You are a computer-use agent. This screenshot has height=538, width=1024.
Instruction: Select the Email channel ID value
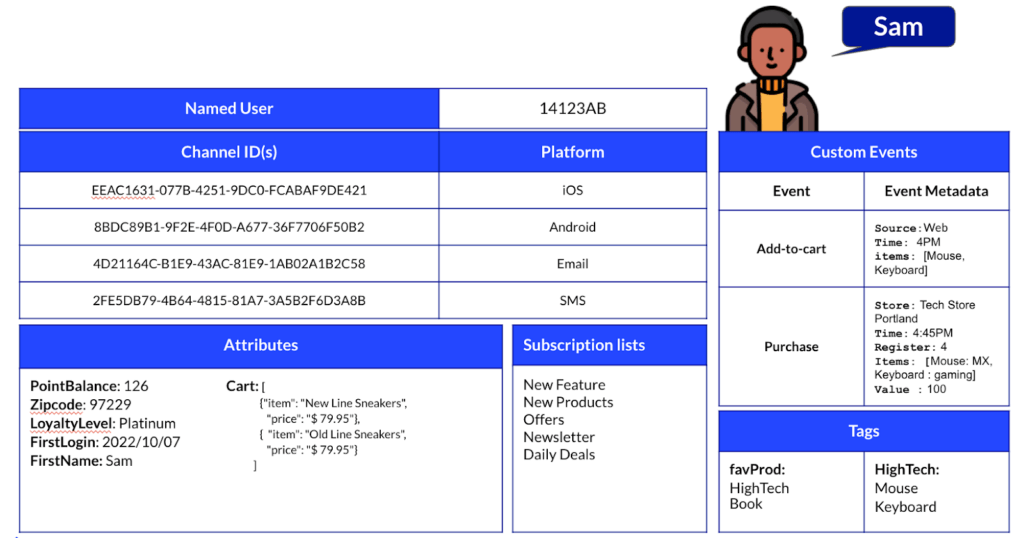(229, 264)
